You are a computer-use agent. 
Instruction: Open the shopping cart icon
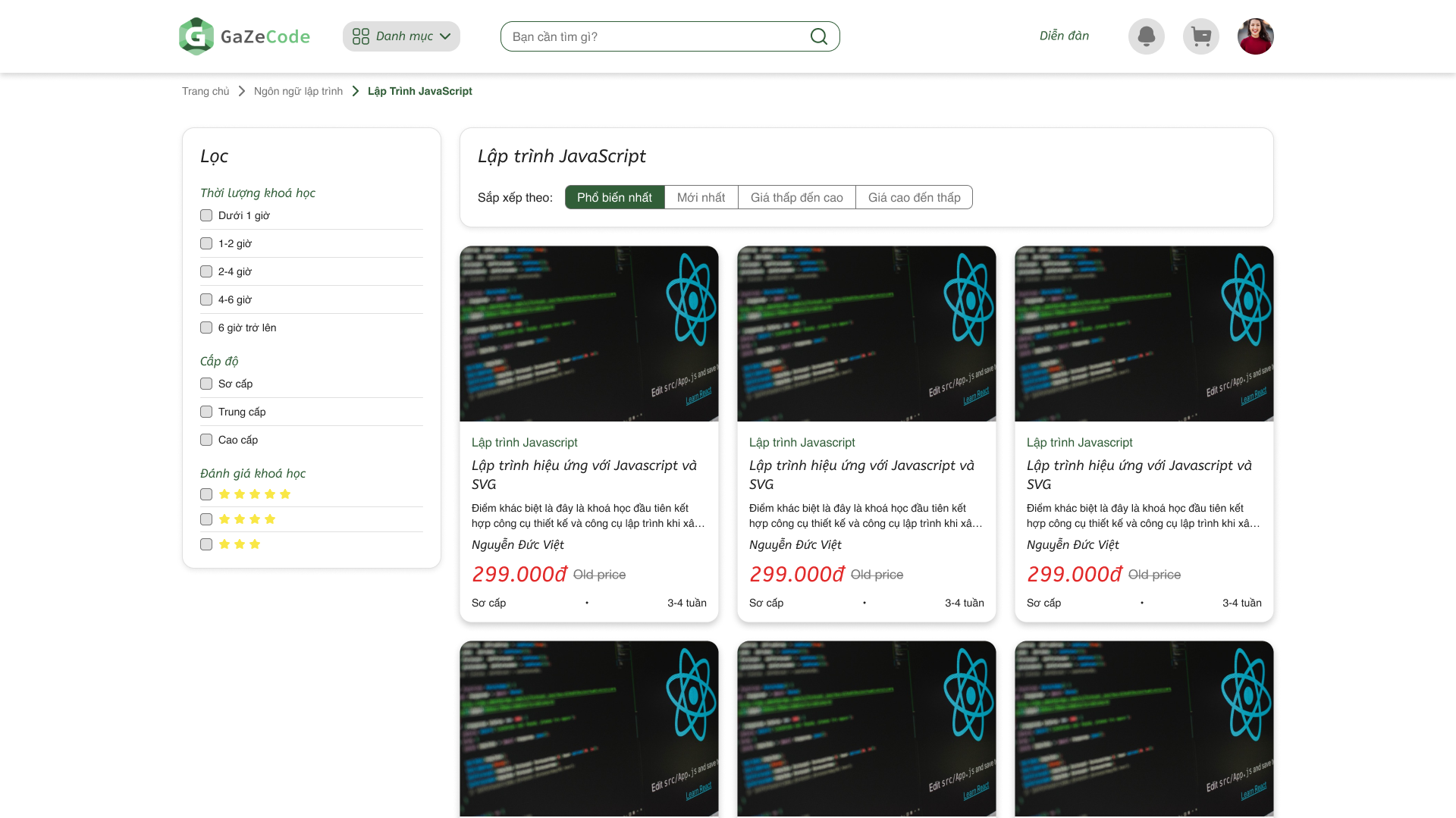(1201, 36)
